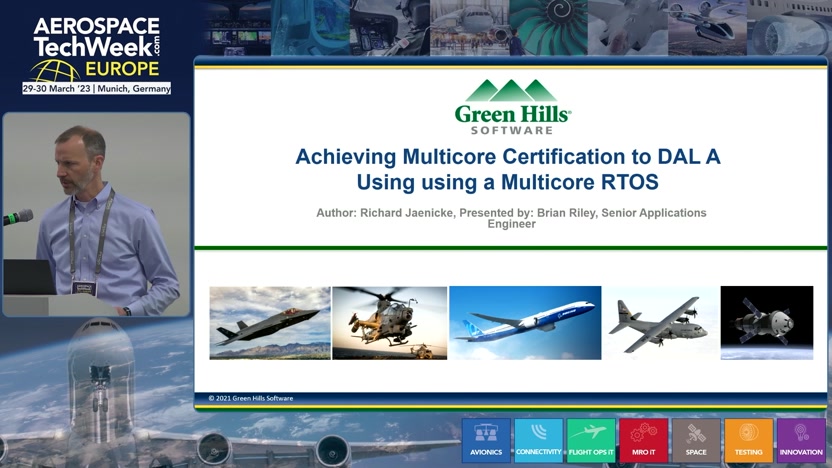This screenshot has width=832, height=468.
Task: Click the speaker video feed
Action: [96, 214]
